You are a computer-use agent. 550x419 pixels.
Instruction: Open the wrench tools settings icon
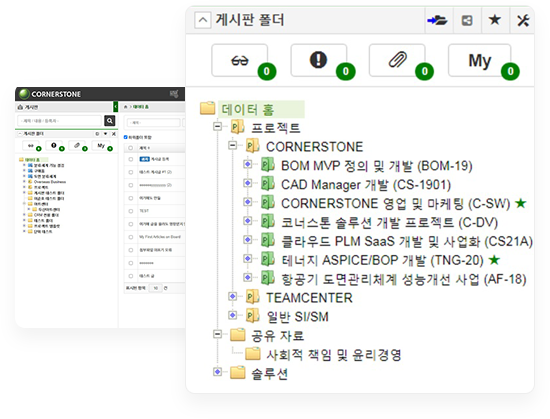(x=523, y=20)
